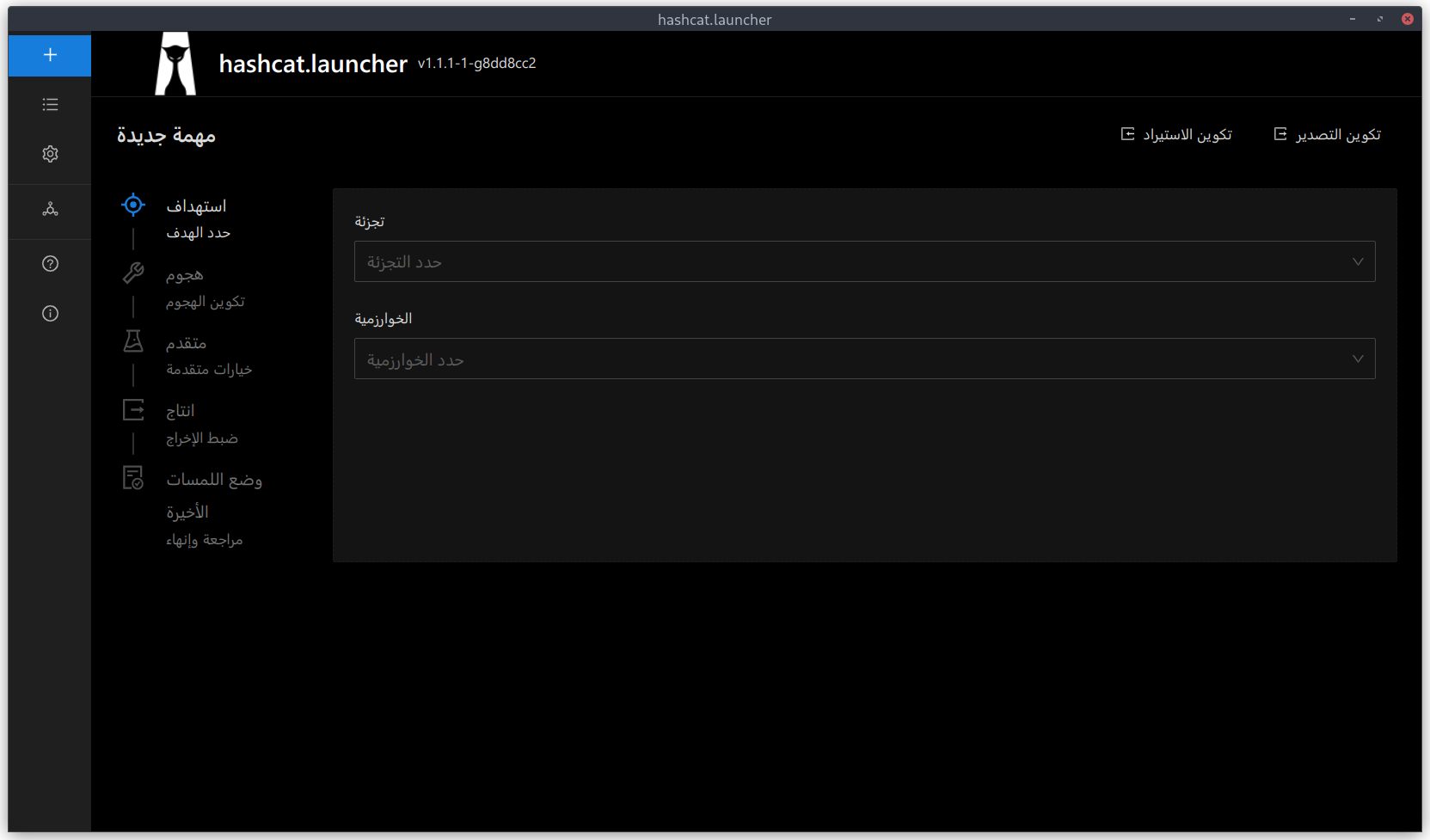Image resolution: width=1430 pixels, height=840 pixels.
Task: Click the تجزئة field label
Action: pos(370,222)
